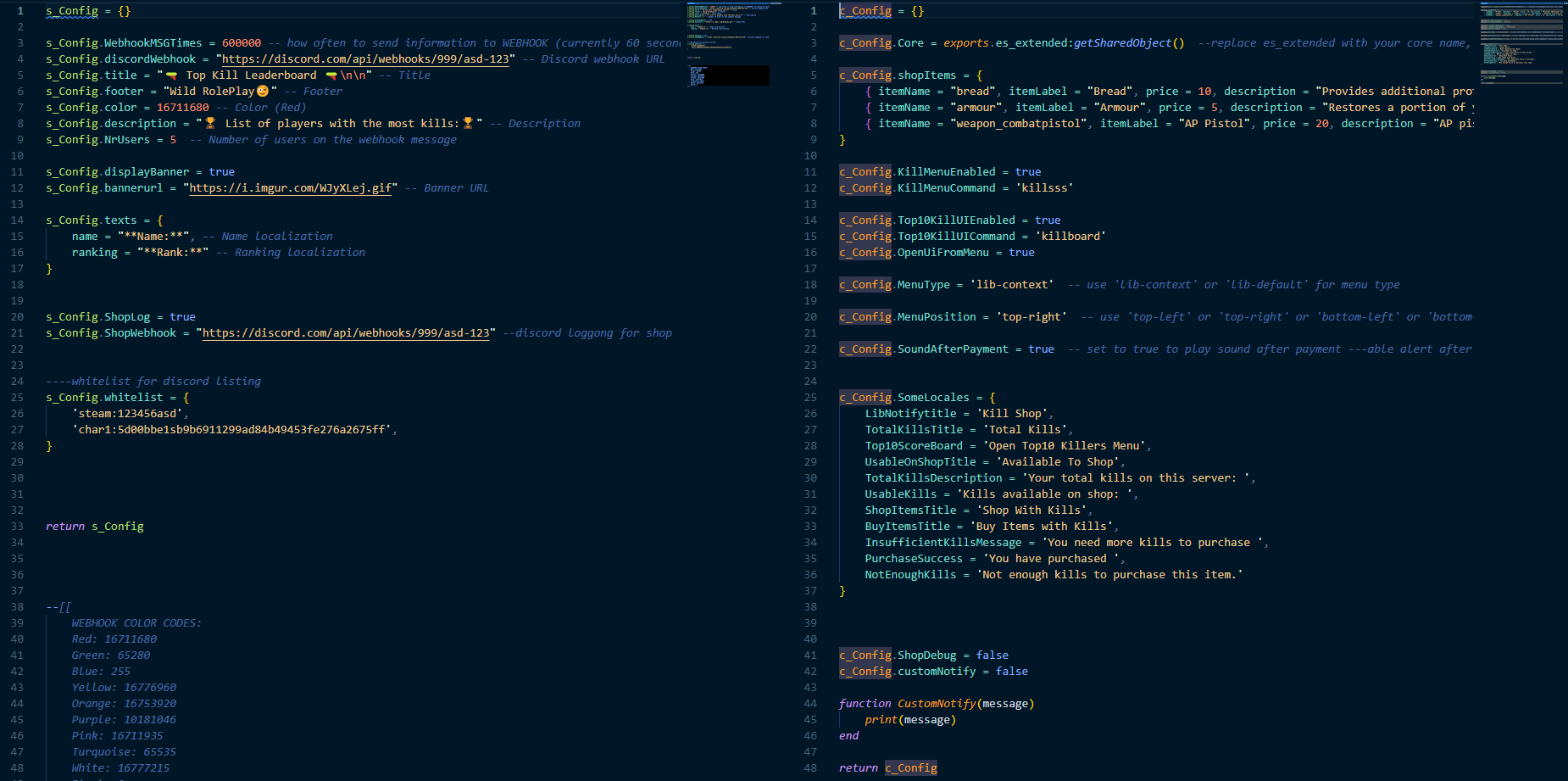Viewport: 1568px width, 781px height.
Task: Click the WEBHOOK COLOR CODES comment
Action: point(137,622)
